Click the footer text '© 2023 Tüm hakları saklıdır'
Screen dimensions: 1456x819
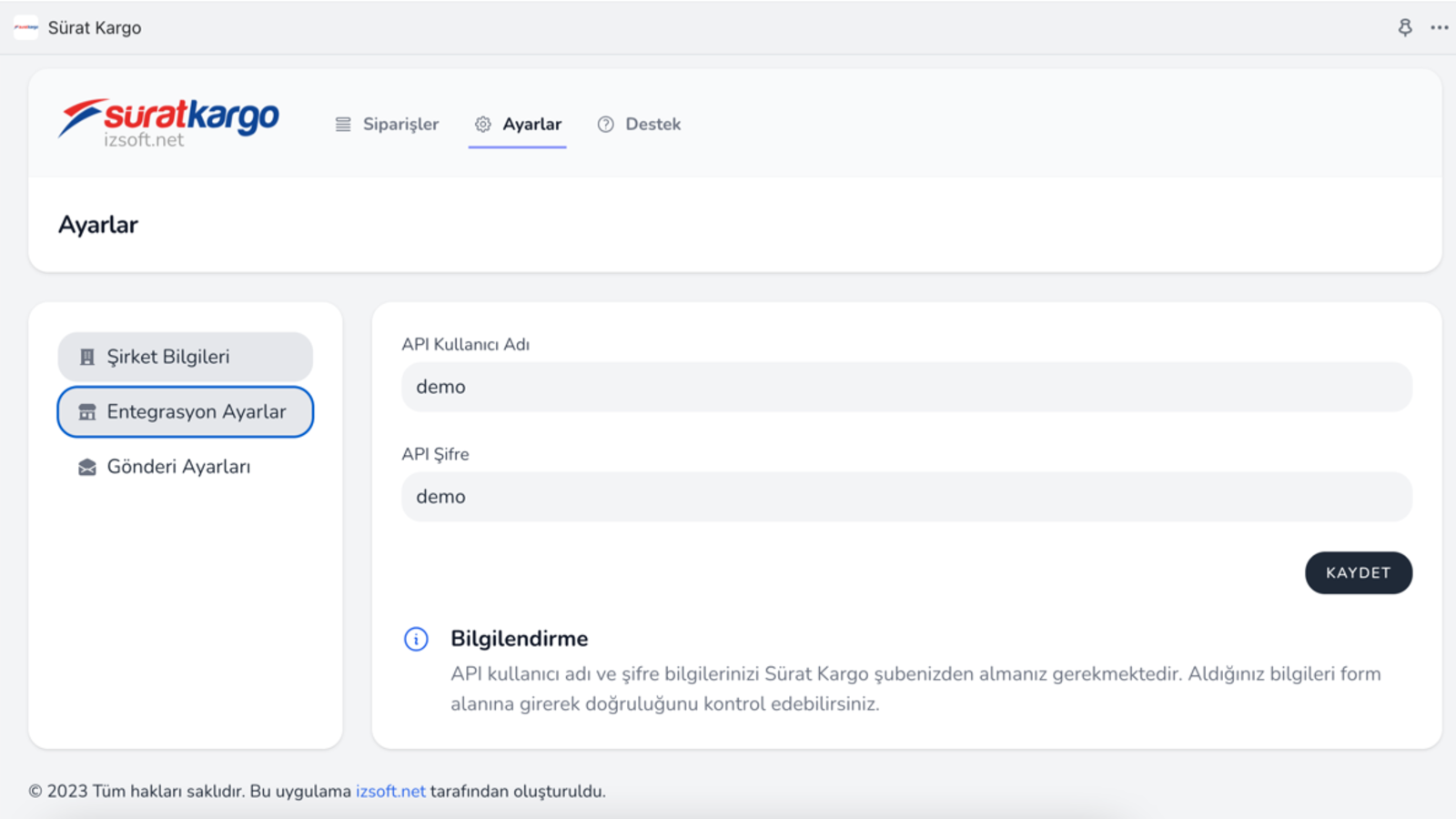click(136, 791)
